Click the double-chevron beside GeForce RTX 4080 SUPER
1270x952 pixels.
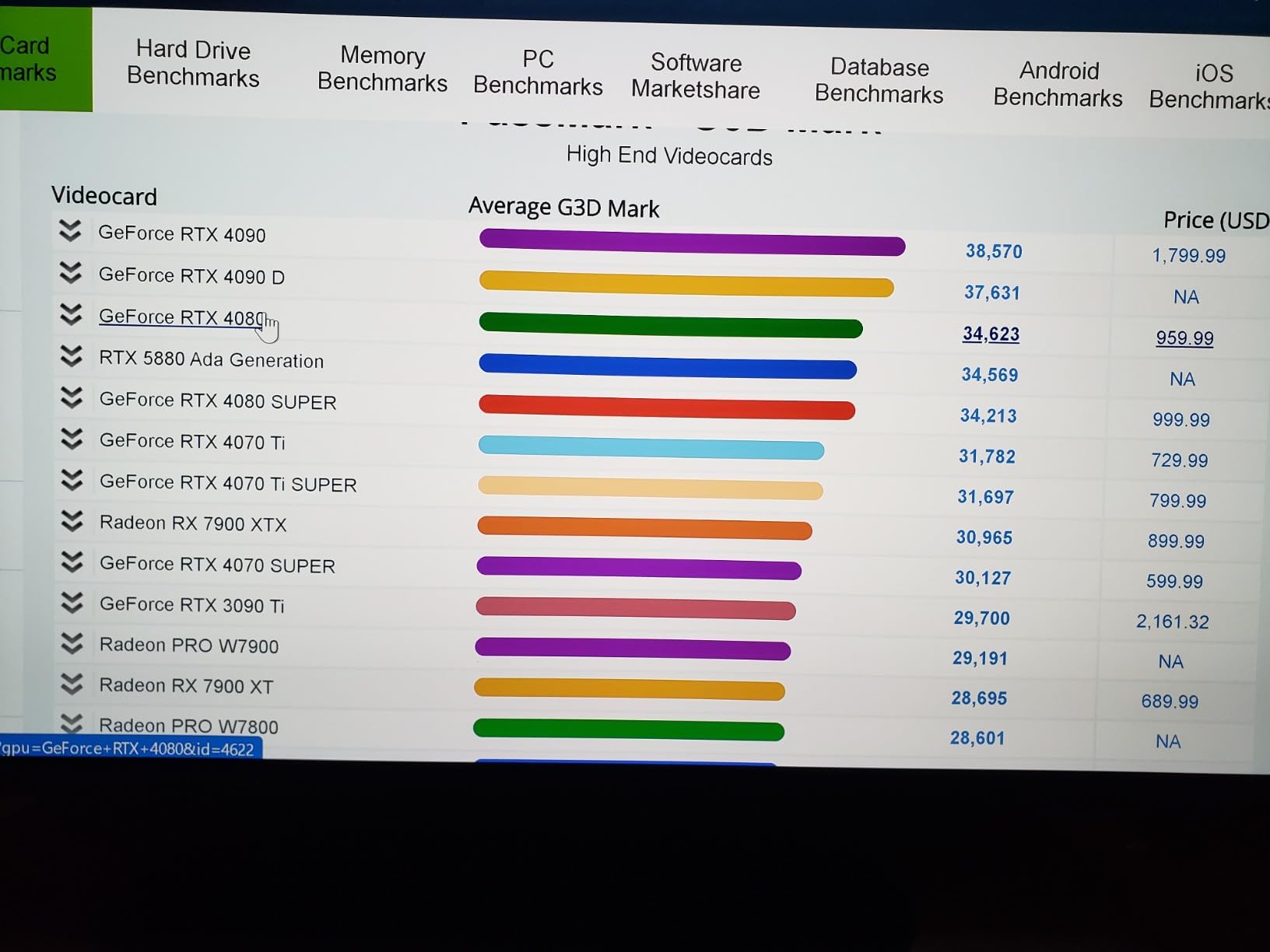point(71,397)
